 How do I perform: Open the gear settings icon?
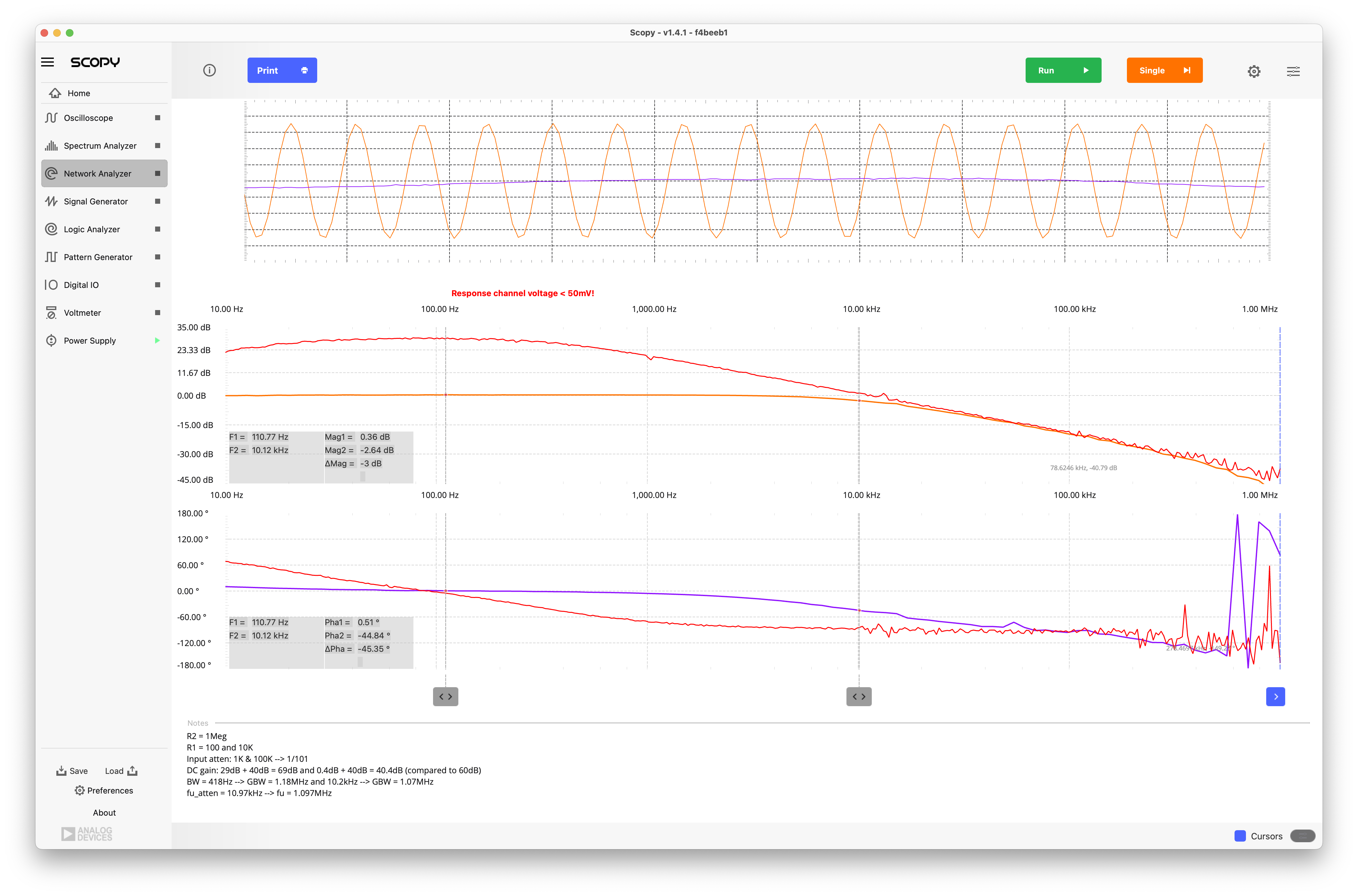click(x=1254, y=71)
